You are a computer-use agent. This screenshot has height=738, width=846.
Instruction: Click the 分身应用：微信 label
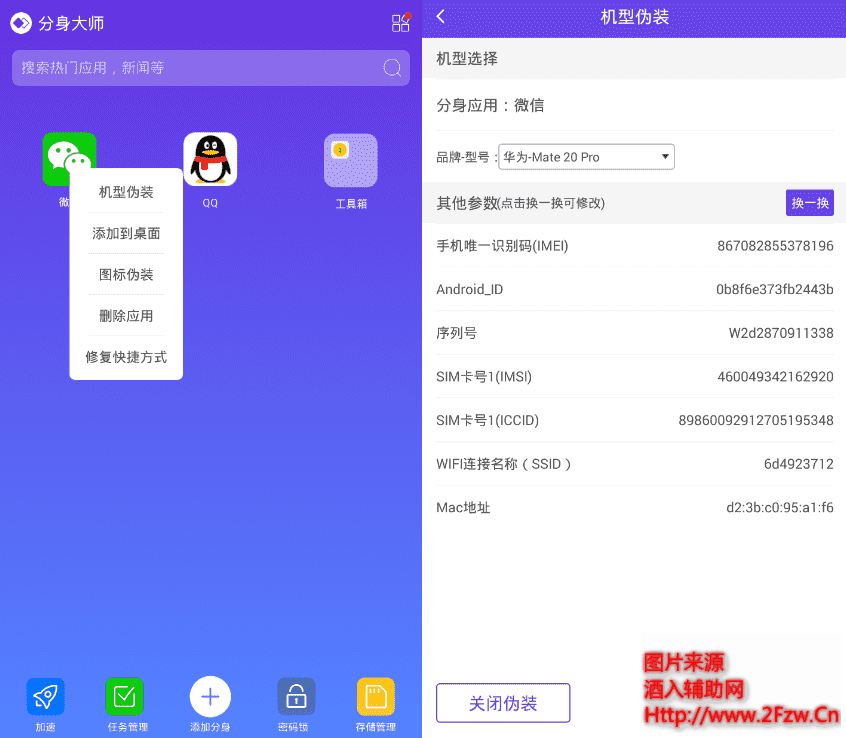coord(490,105)
